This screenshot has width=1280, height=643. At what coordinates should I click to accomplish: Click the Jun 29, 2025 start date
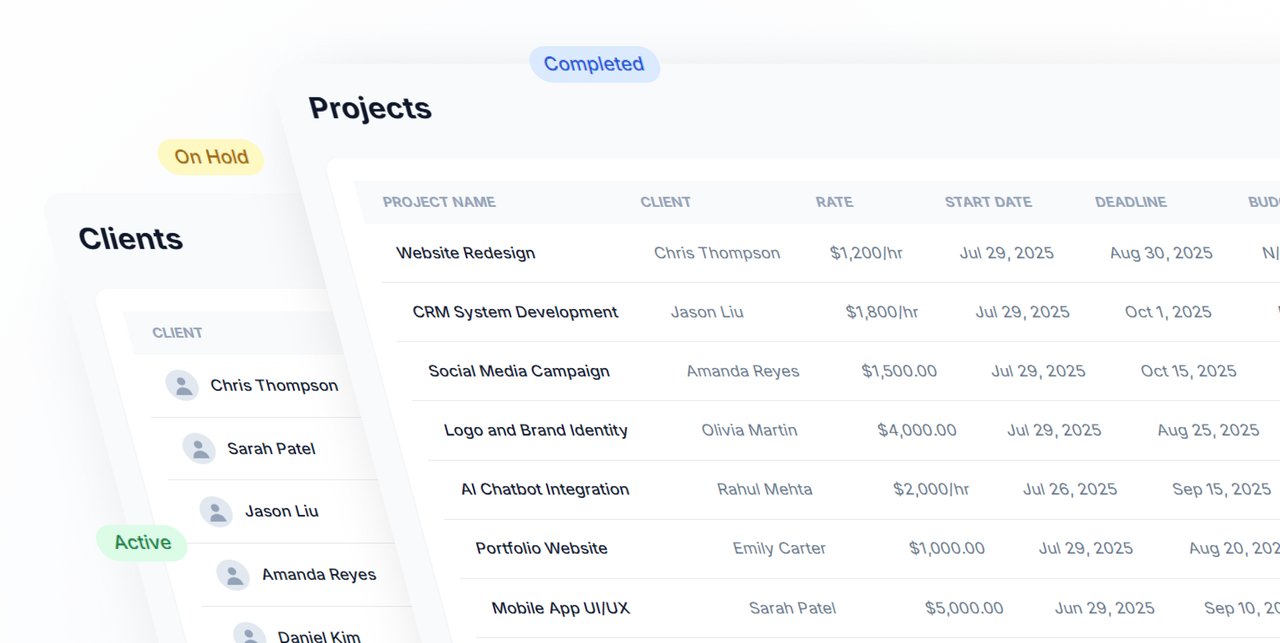pos(1104,608)
